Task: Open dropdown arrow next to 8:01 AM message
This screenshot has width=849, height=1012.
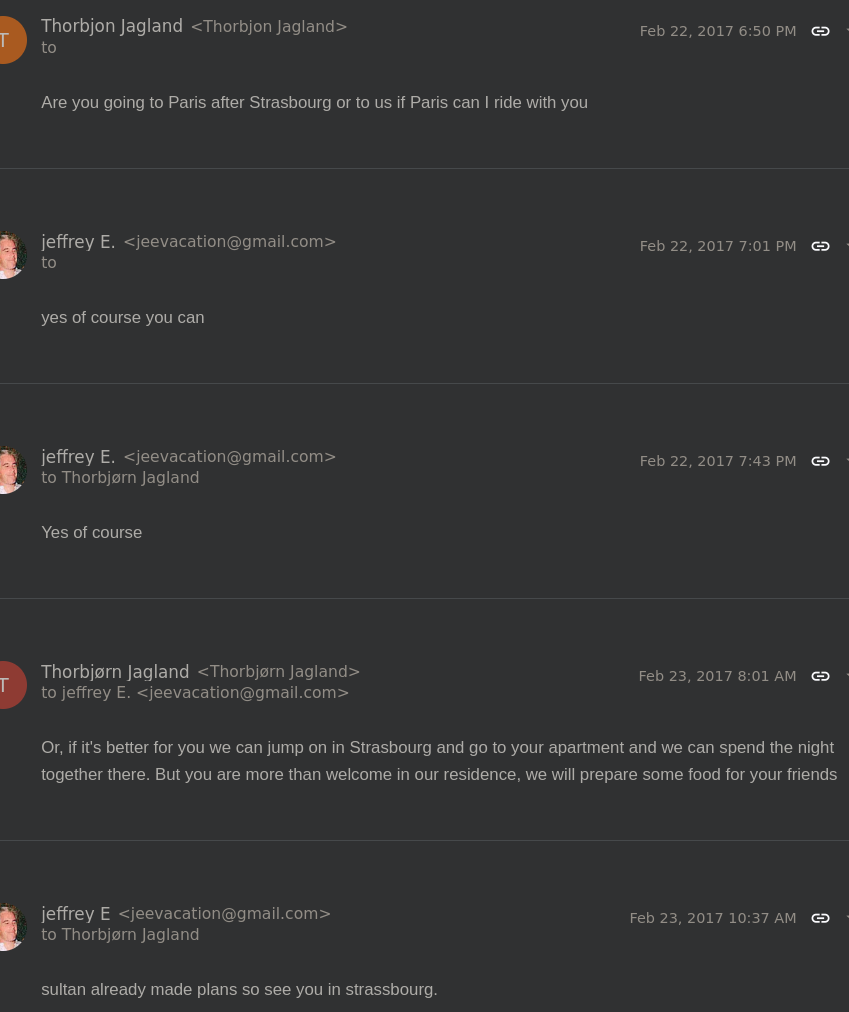Action: click(x=845, y=676)
